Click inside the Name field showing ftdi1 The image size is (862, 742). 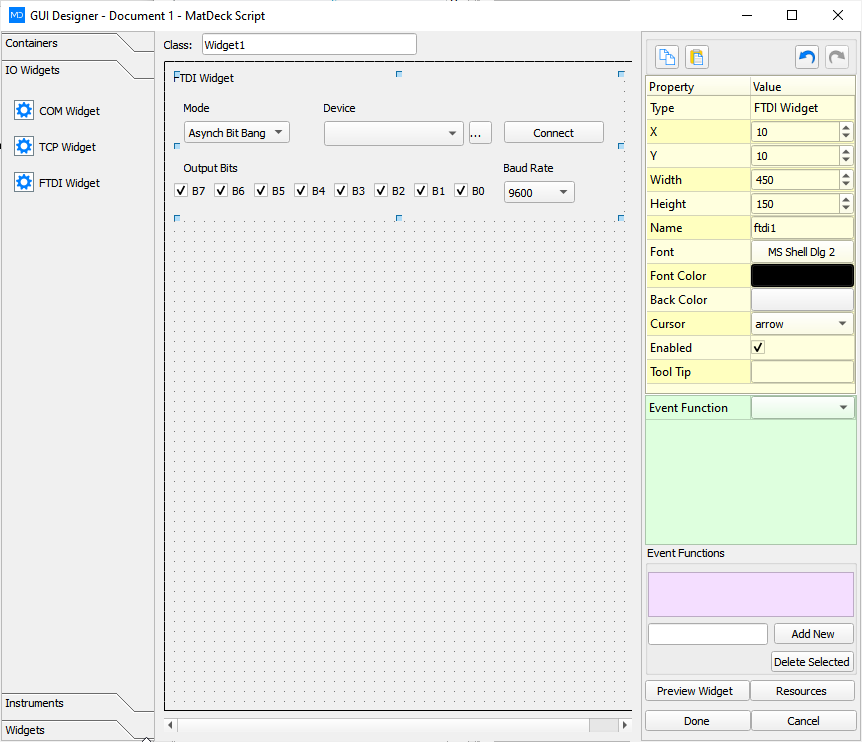coord(802,227)
